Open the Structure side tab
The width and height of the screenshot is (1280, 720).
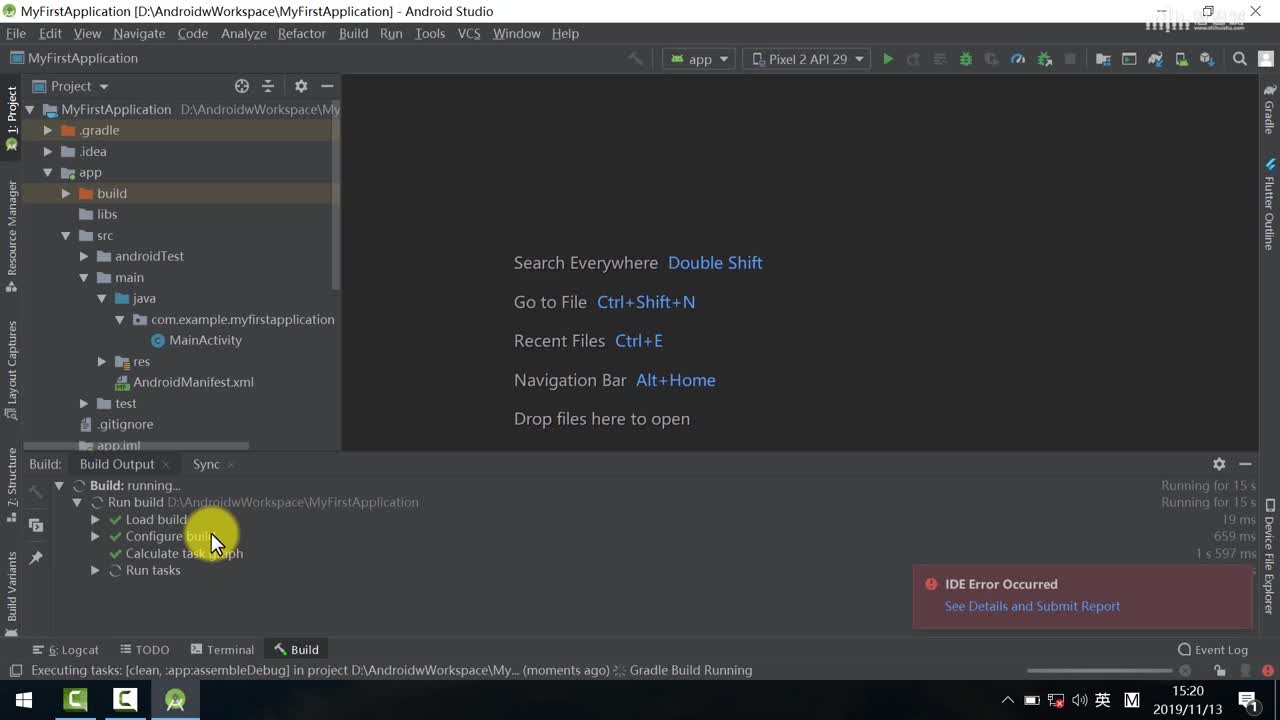[x=12, y=484]
